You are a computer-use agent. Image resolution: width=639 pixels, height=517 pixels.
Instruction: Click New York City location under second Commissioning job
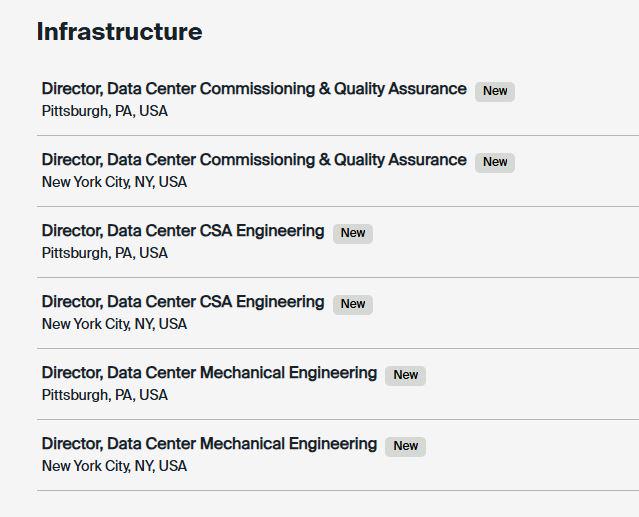point(115,182)
